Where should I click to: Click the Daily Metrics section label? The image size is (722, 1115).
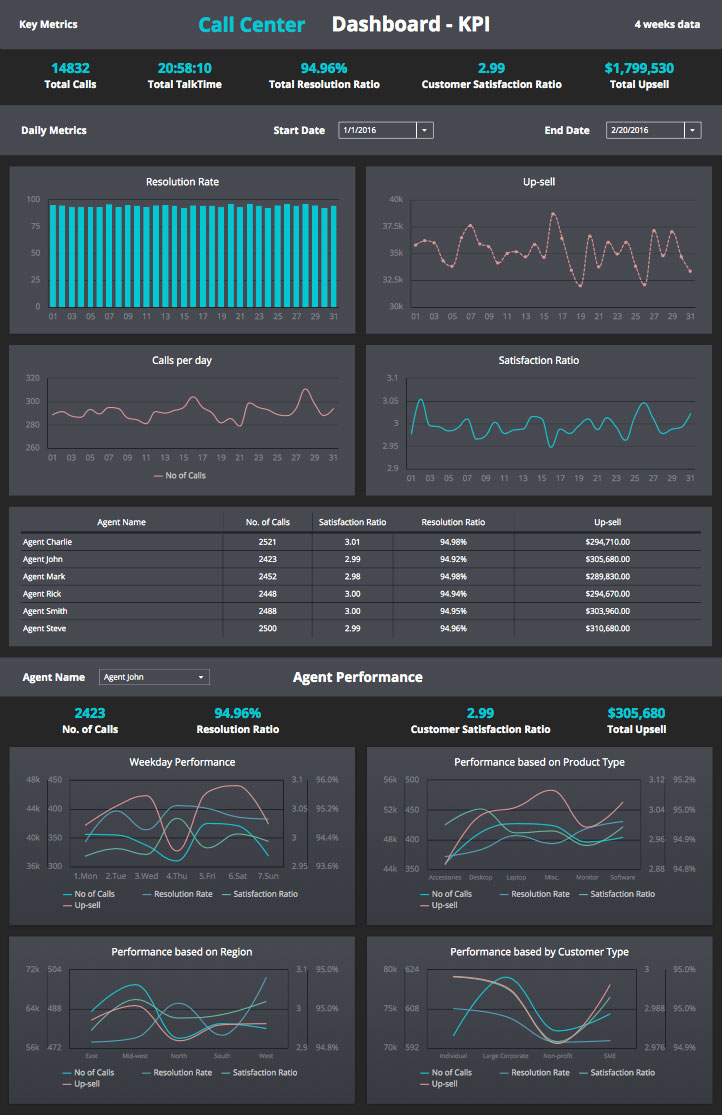point(54,130)
